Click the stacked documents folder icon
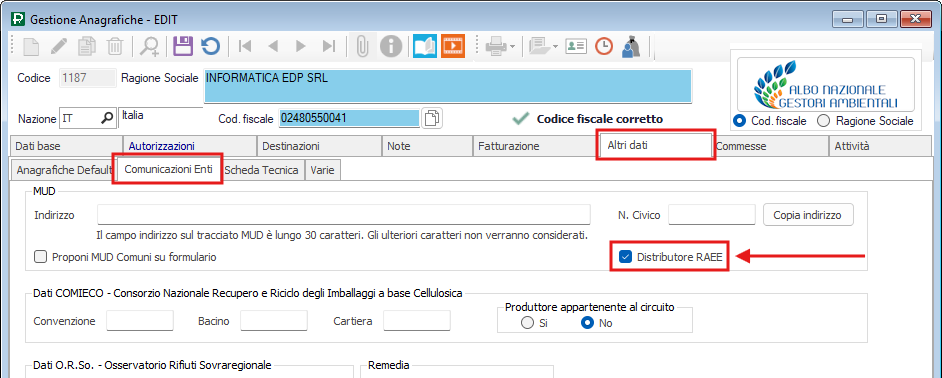Screen dimensions: 942x378 coord(539,46)
